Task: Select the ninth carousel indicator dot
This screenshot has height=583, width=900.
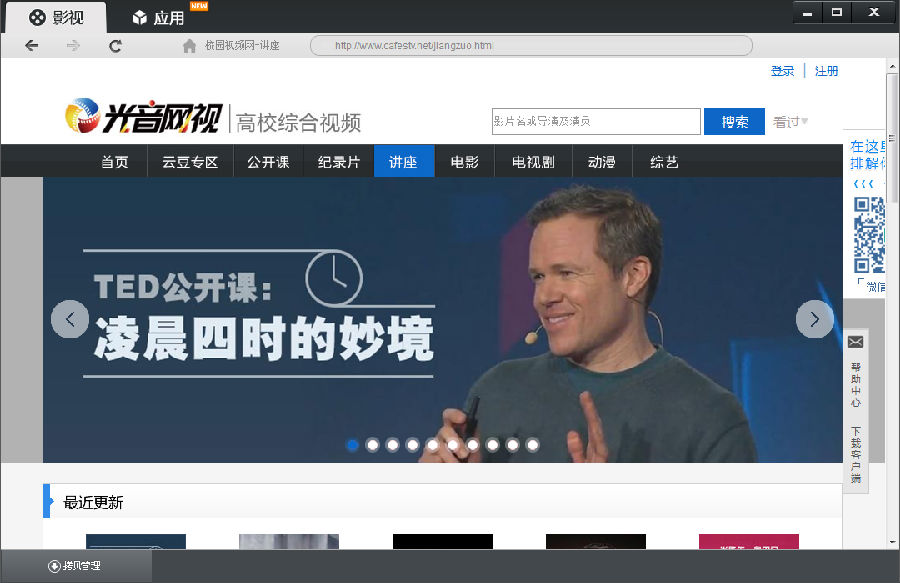Action: coord(513,445)
